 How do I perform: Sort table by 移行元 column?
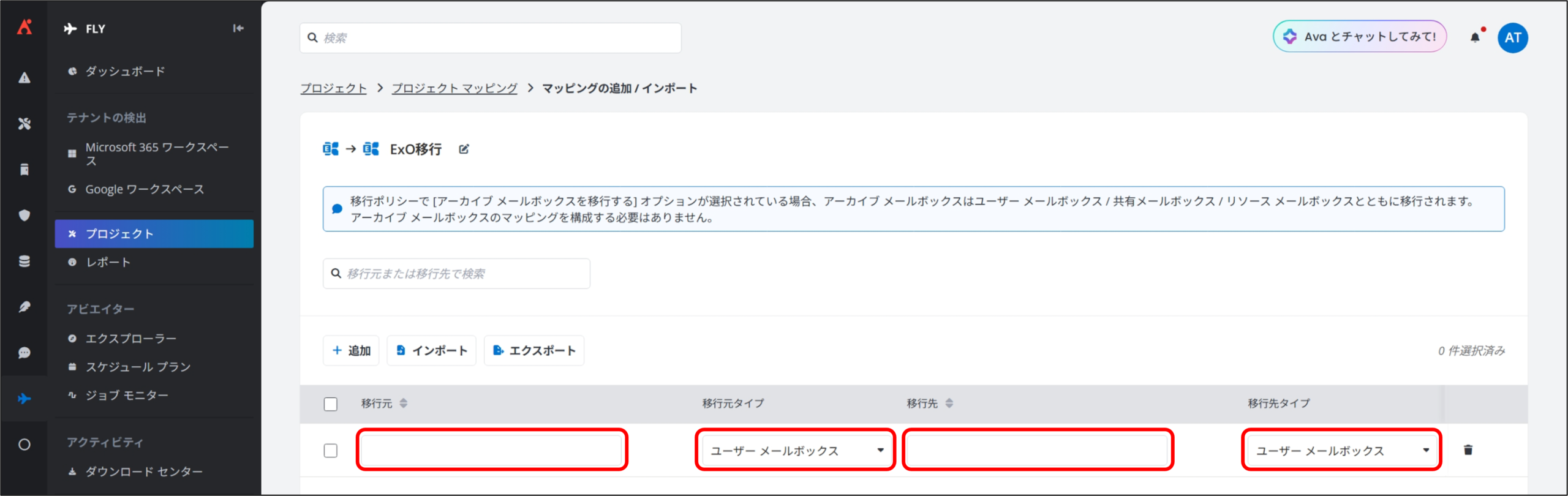coord(403,404)
